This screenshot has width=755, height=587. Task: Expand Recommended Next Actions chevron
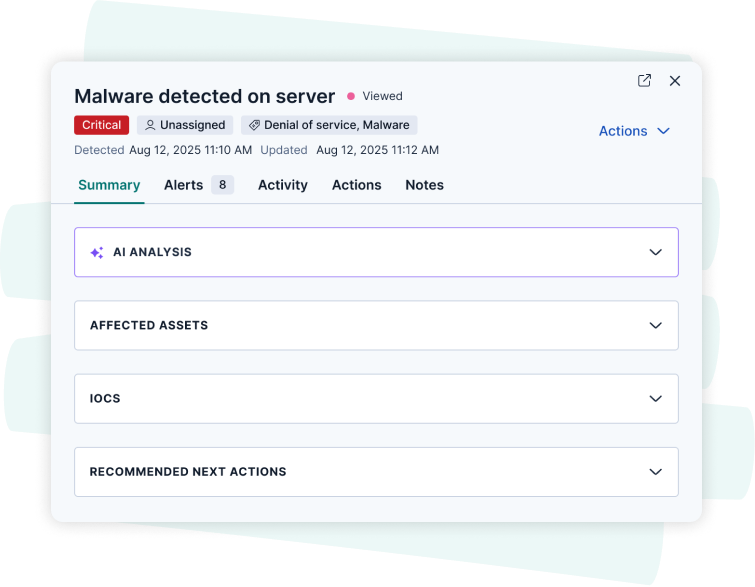(655, 472)
